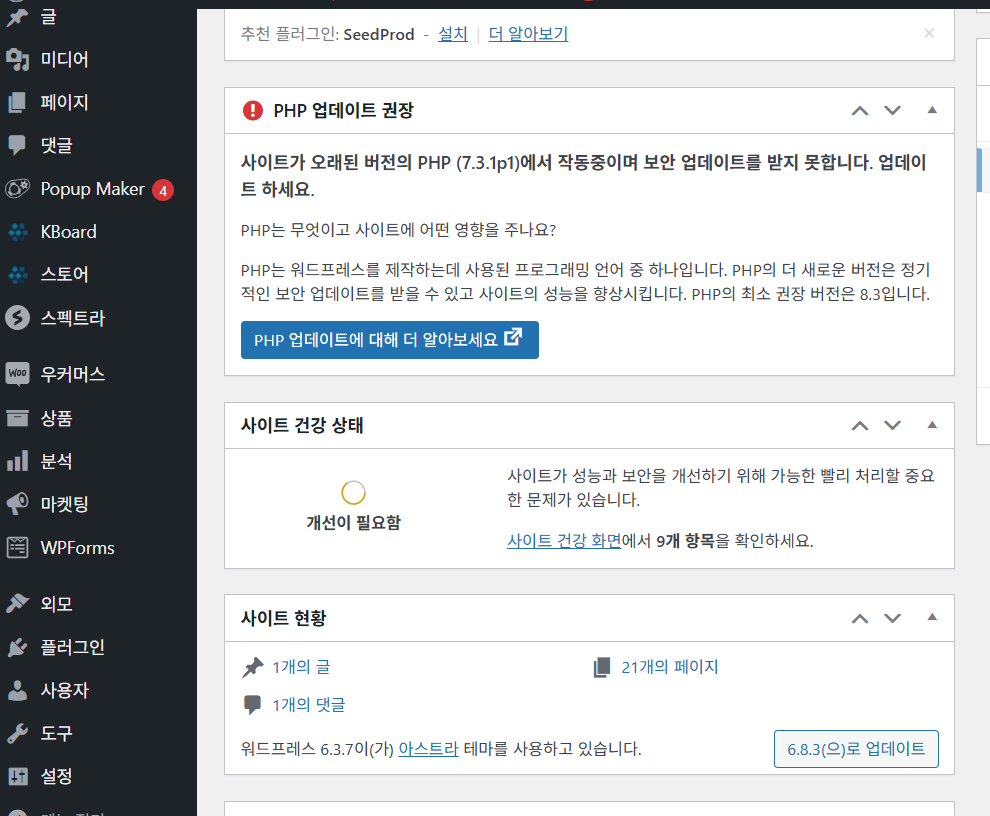Click the pages icon beside 페이지

18,102
